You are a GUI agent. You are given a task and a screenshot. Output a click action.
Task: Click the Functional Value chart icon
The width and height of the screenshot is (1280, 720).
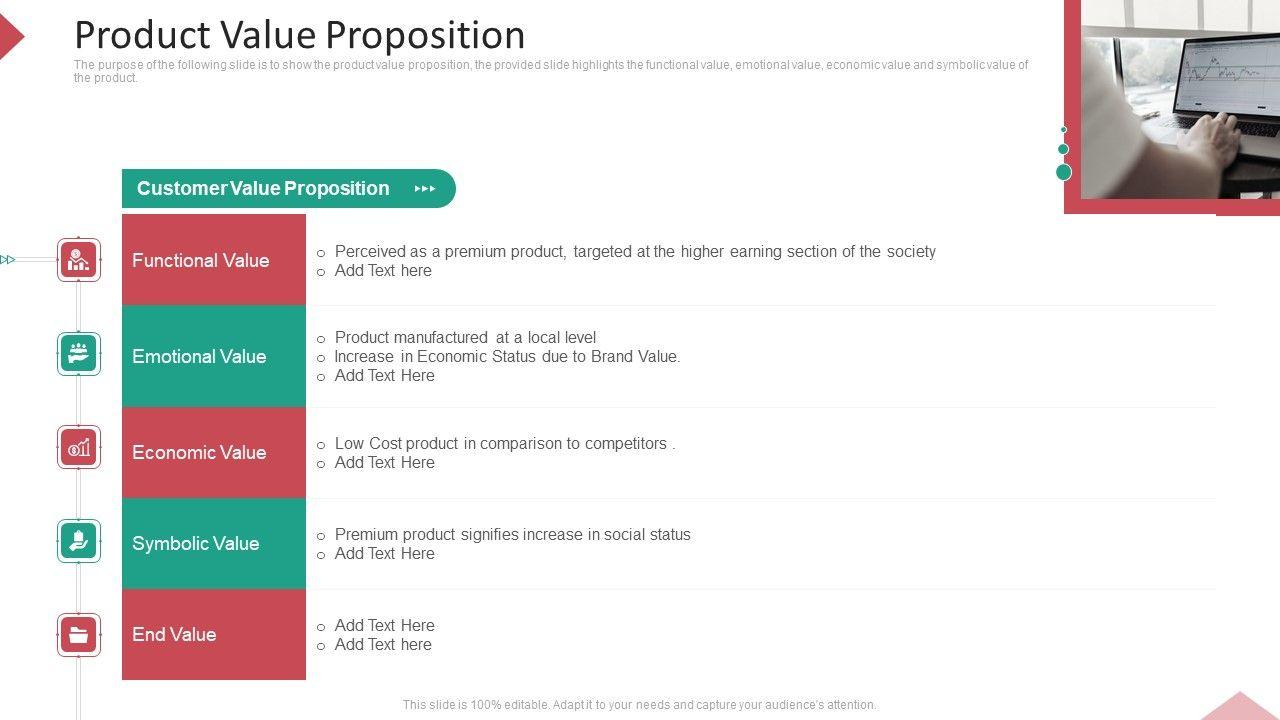[79, 260]
